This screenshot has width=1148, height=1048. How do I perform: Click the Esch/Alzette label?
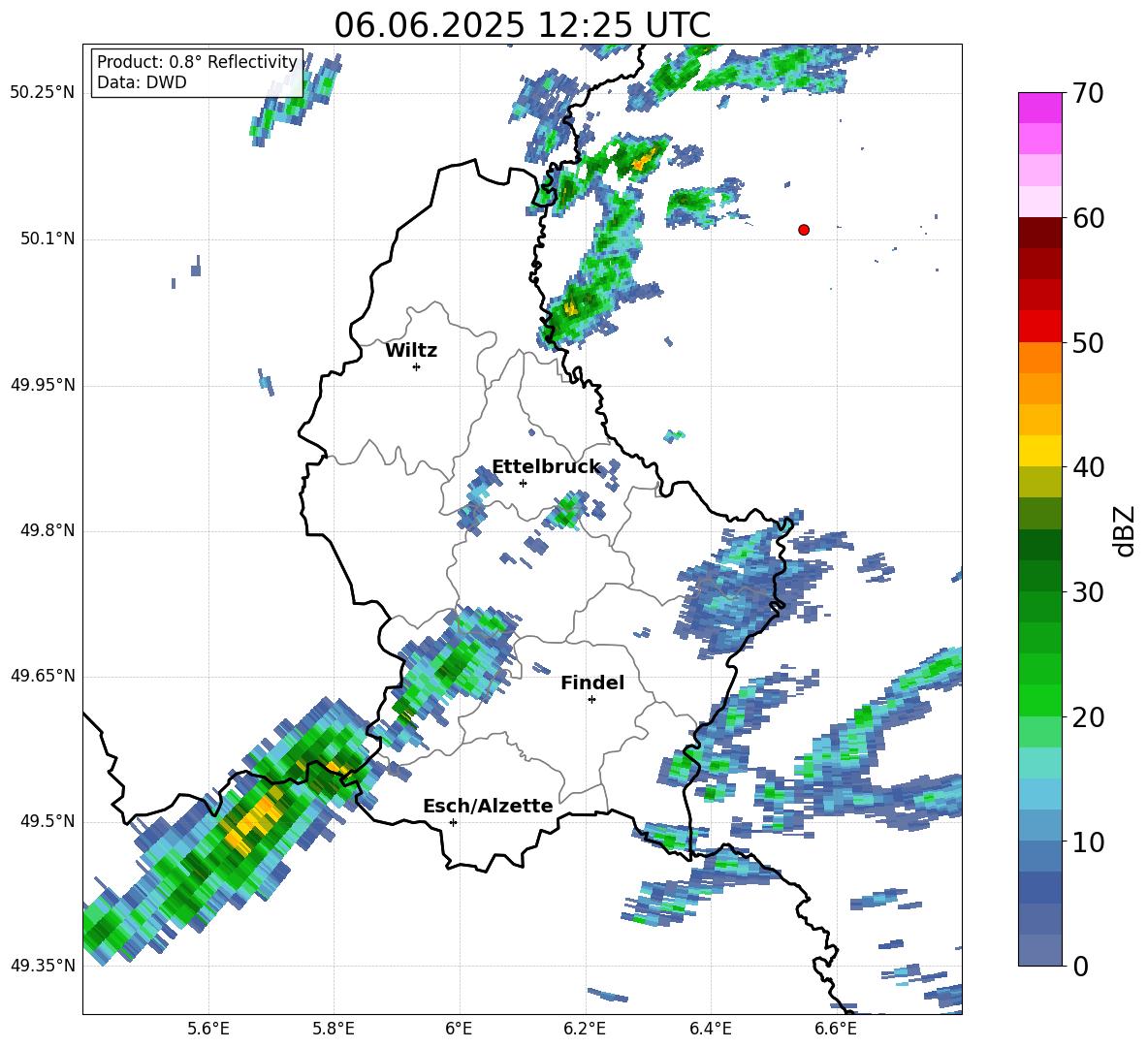coord(488,806)
